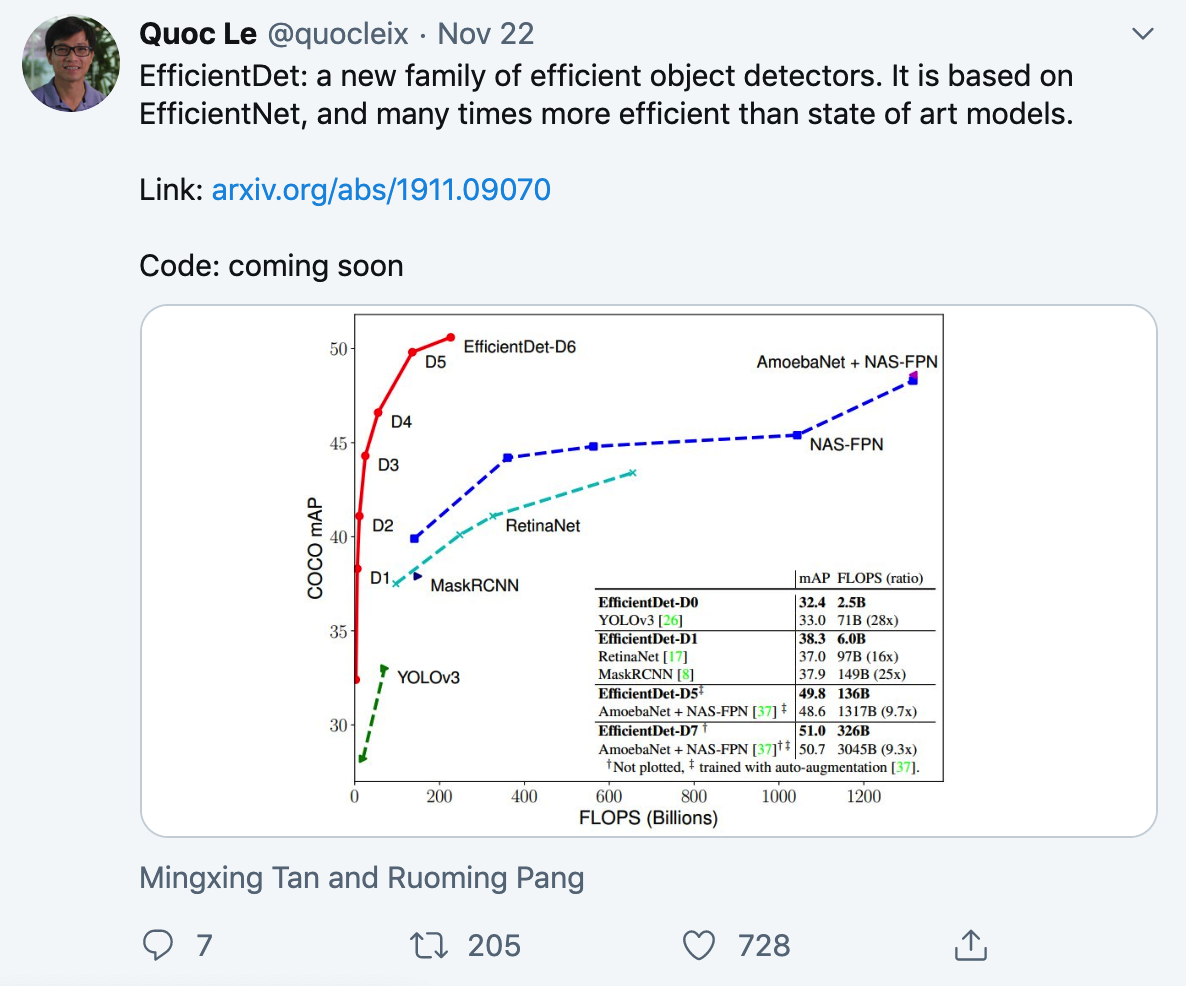Click the retweet count of 205
Viewport: 1186px width, 986px height.
492,945
